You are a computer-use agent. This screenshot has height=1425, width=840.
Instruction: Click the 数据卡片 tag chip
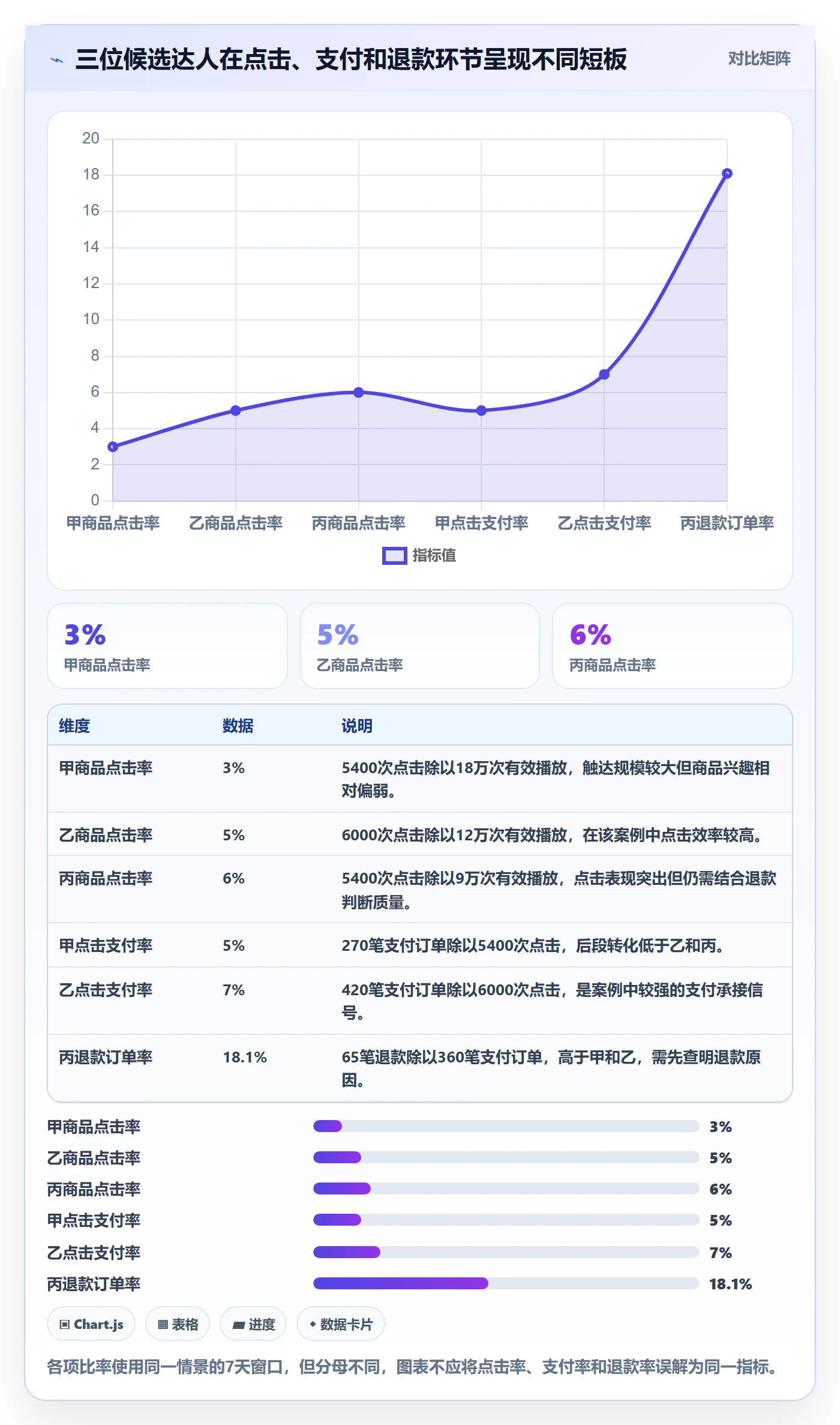[341, 1324]
